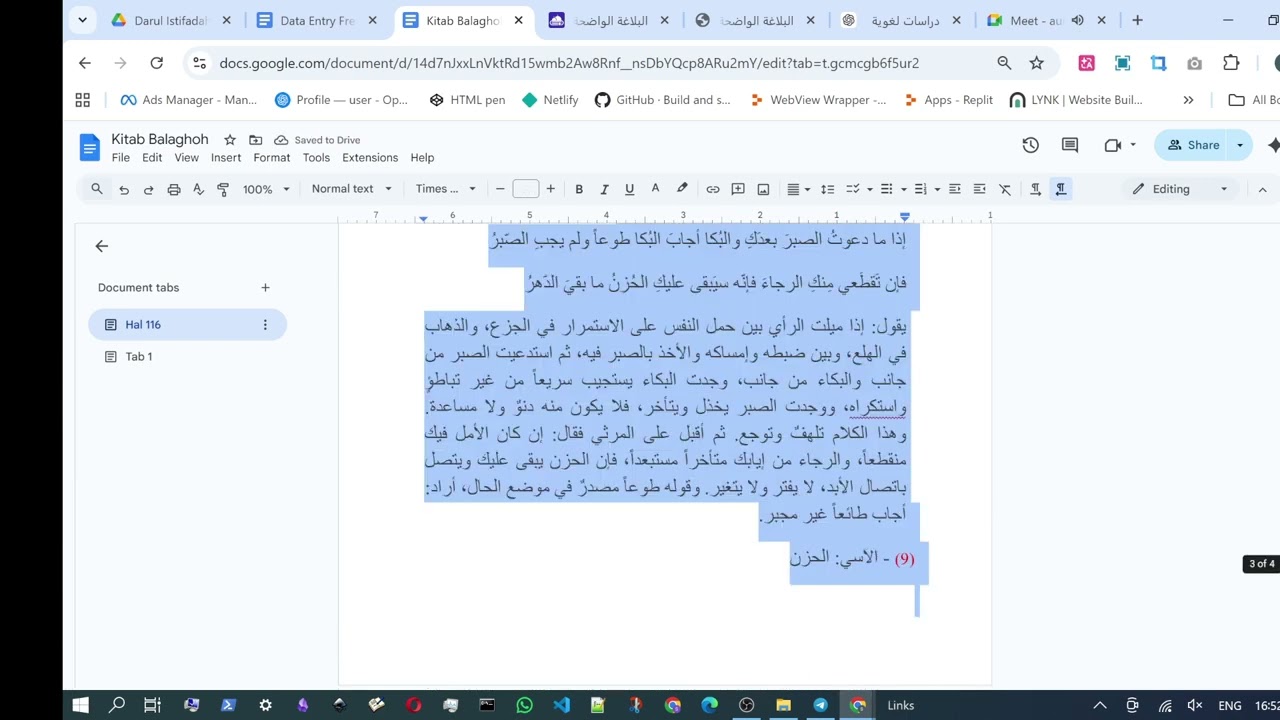This screenshot has height=720, width=1280.
Task: Open the highlight color picker
Action: click(682, 189)
